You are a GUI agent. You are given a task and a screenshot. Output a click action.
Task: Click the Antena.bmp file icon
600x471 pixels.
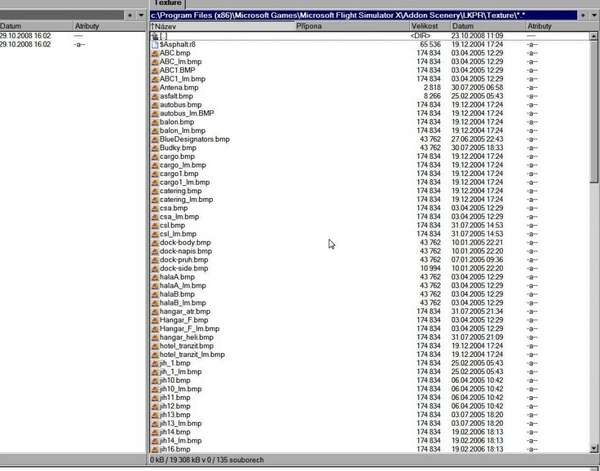[x=153, y=88]
